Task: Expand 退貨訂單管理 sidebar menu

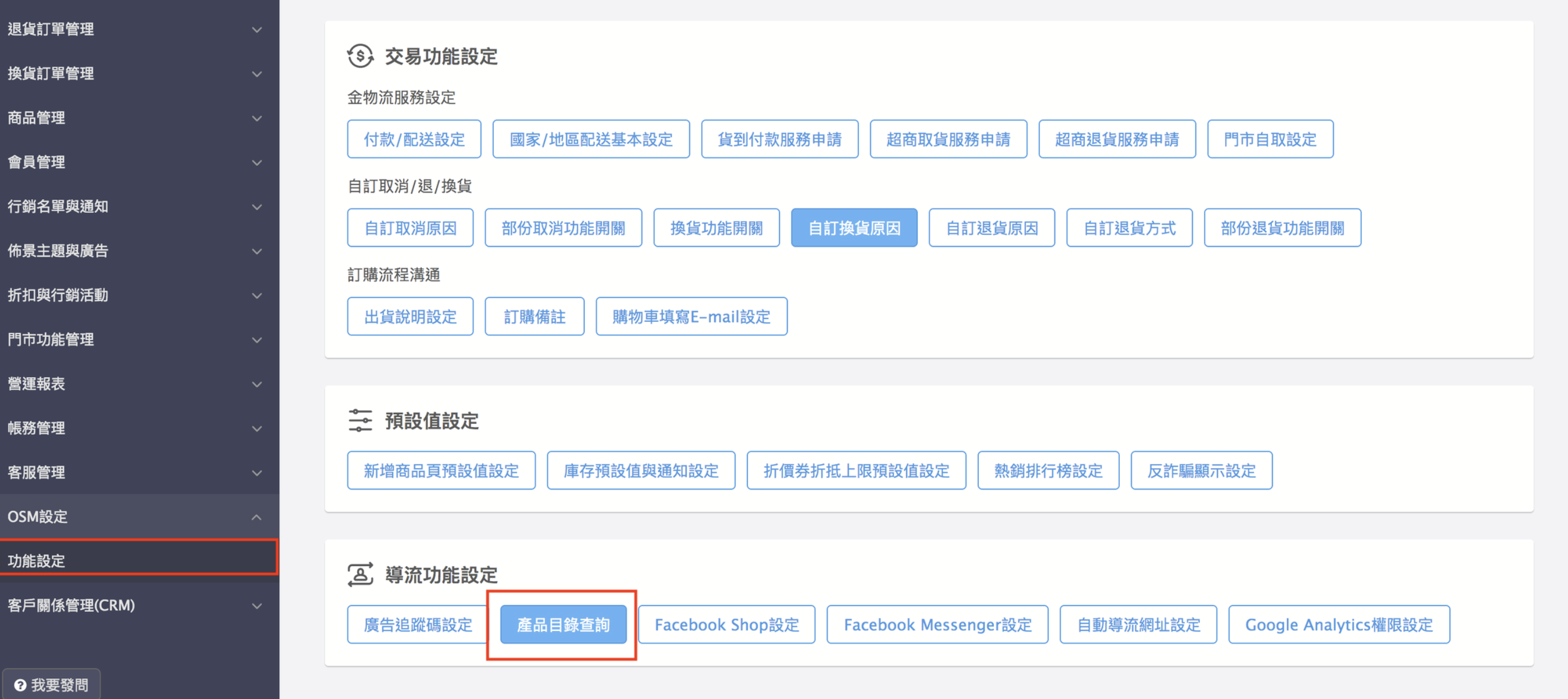Action: point(139,29)
